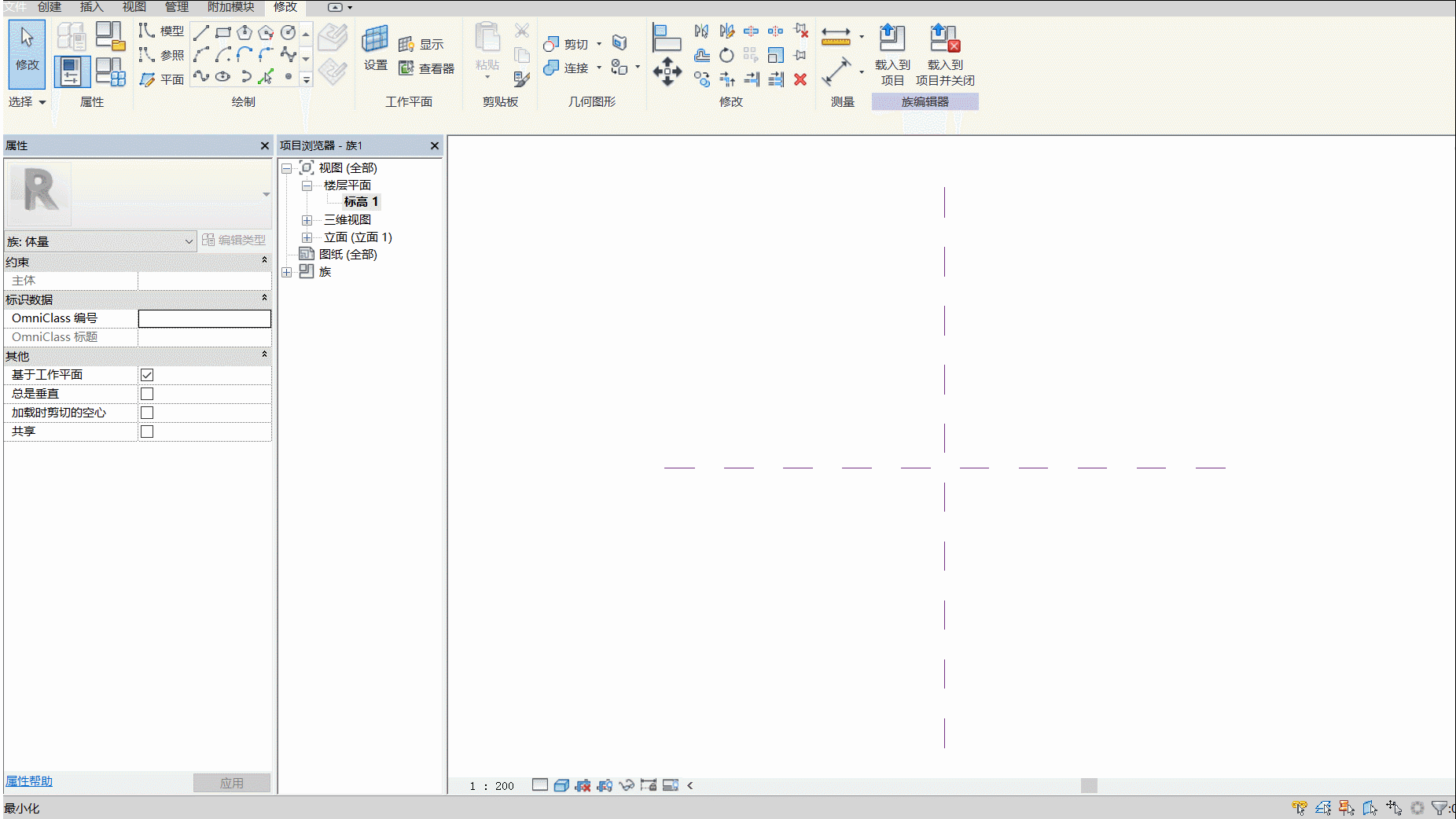Image resolution: width=1456 pixels, height=819 pixels.
Task: Click the Load into Project icon
Action: (892, 38)
